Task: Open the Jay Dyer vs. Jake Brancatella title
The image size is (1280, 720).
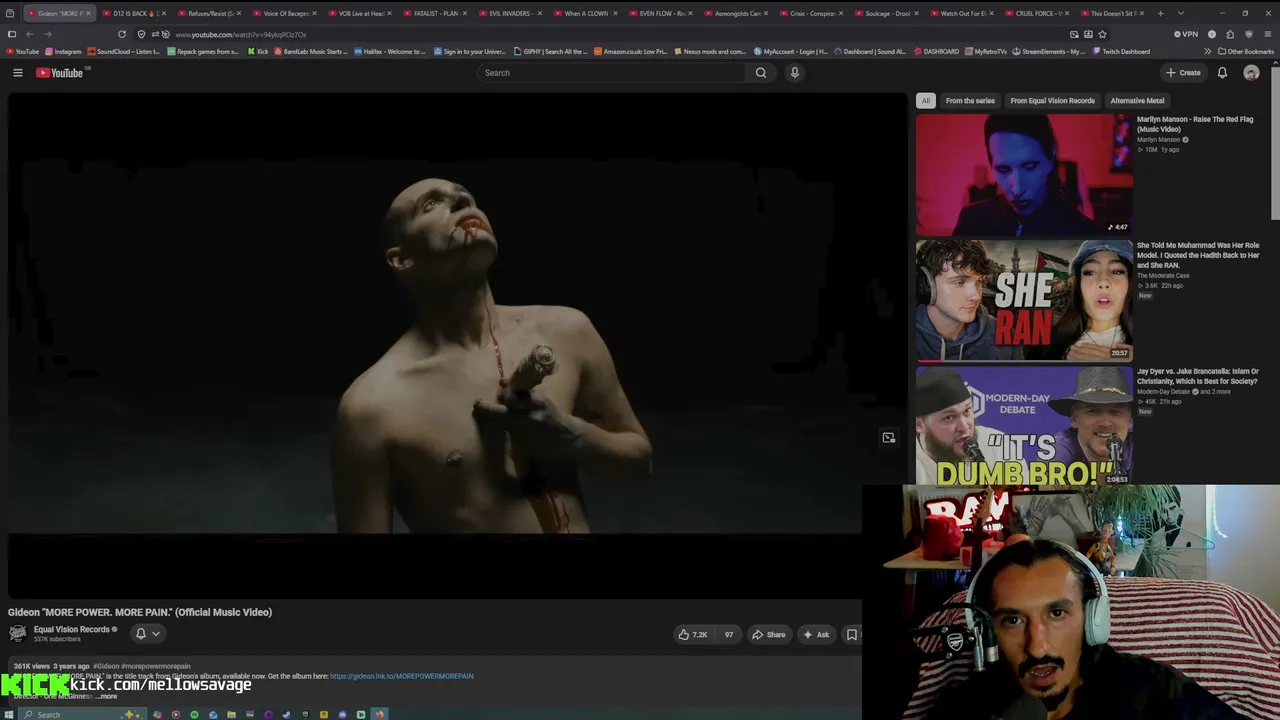Action: pyautogui.click(x=1198, y=376)
